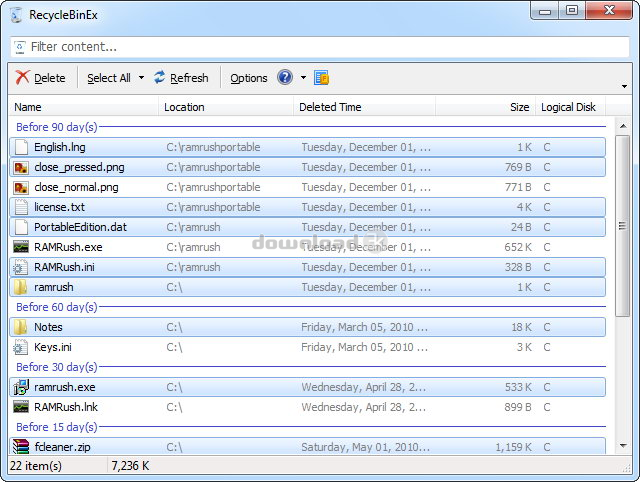The image size is (640, 482).
Task: Click the RecycleBinEx title bar icon
Action: [x=16, y=15]
